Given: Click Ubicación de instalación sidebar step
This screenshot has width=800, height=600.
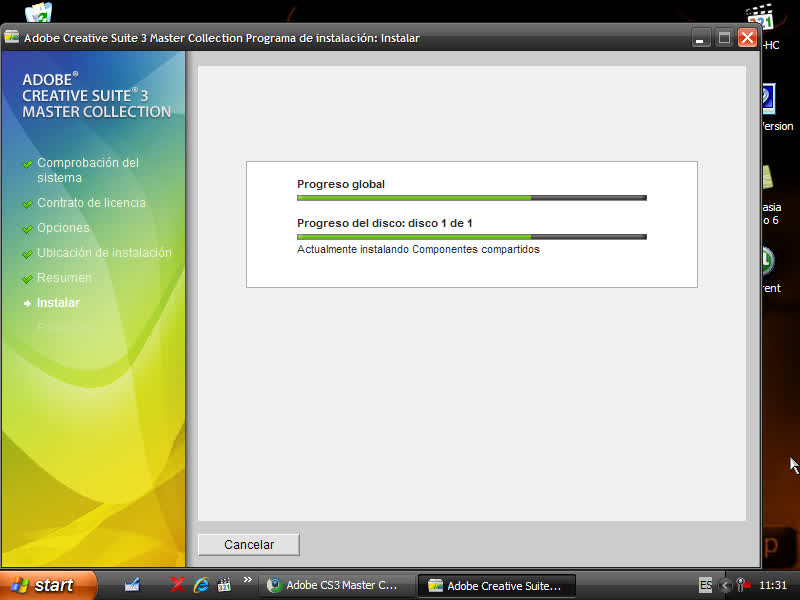Looking at the screenshot, I should (104, 253).
